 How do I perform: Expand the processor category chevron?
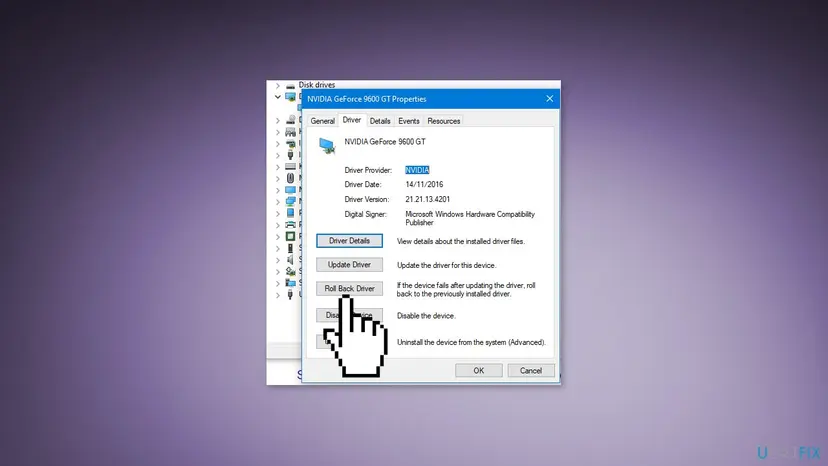[278, 237]
